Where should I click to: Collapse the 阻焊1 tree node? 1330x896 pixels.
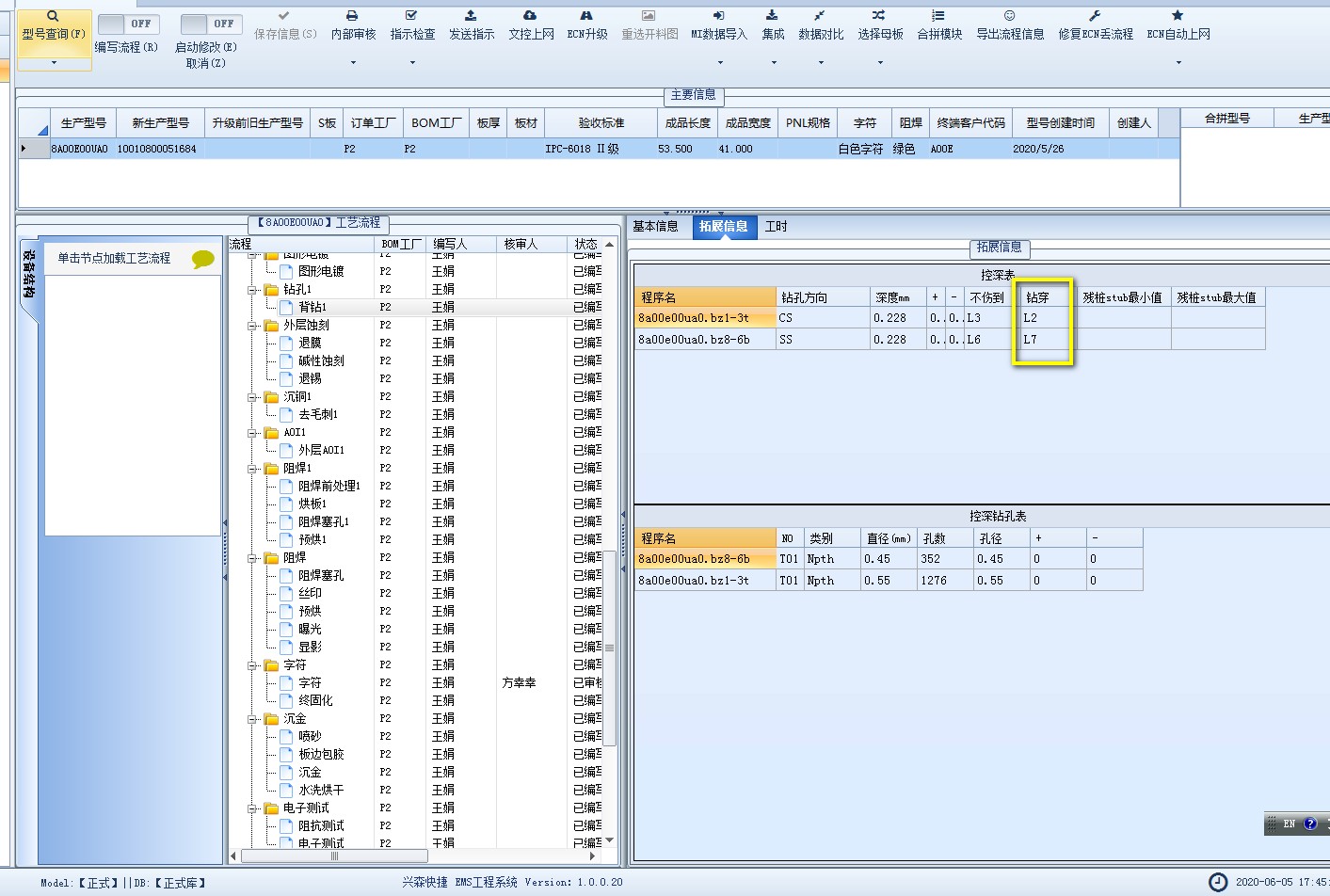tap(252, 469)
